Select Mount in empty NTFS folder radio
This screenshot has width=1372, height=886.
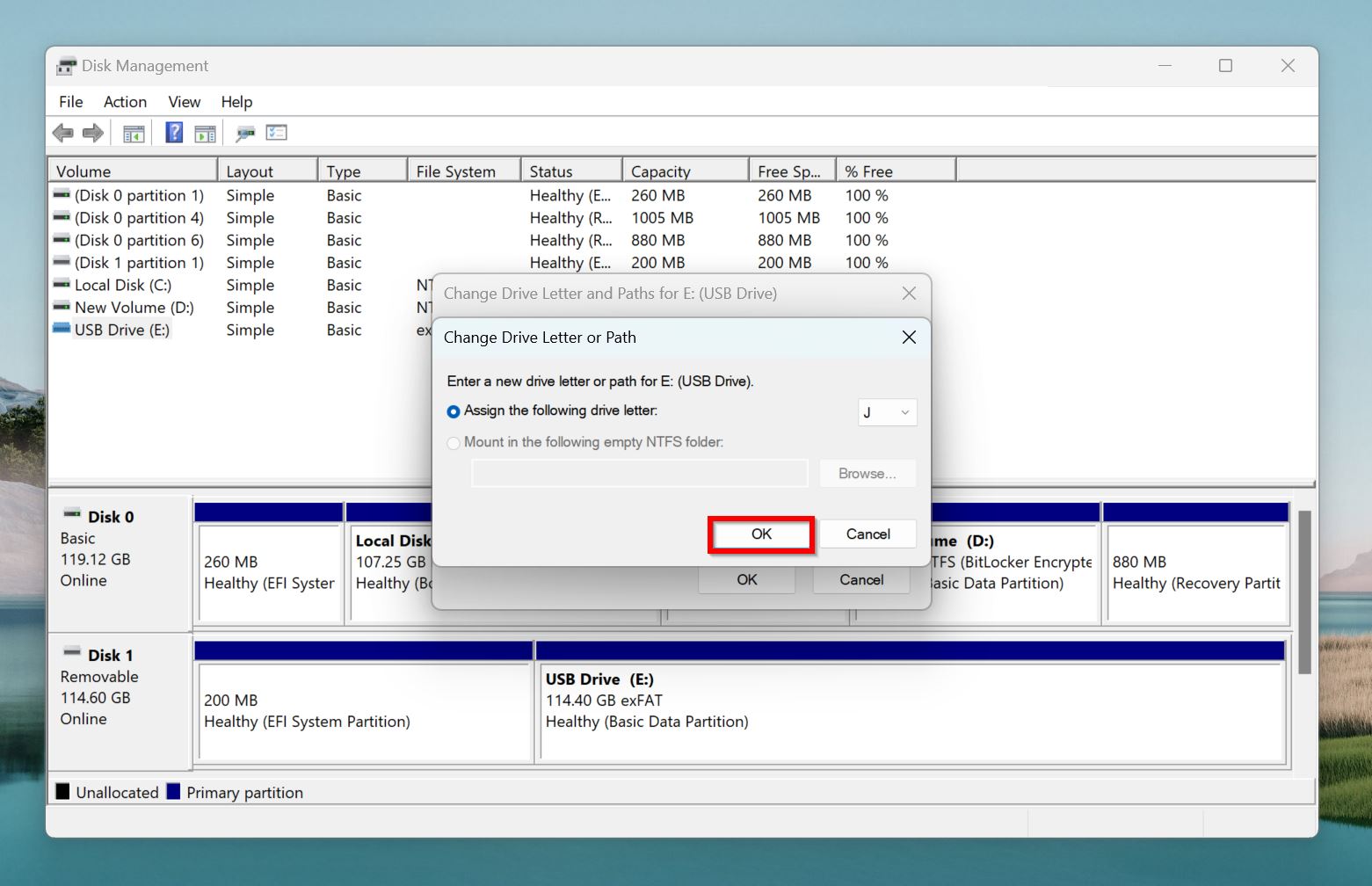pyautogui.click(x=454, y=443)
